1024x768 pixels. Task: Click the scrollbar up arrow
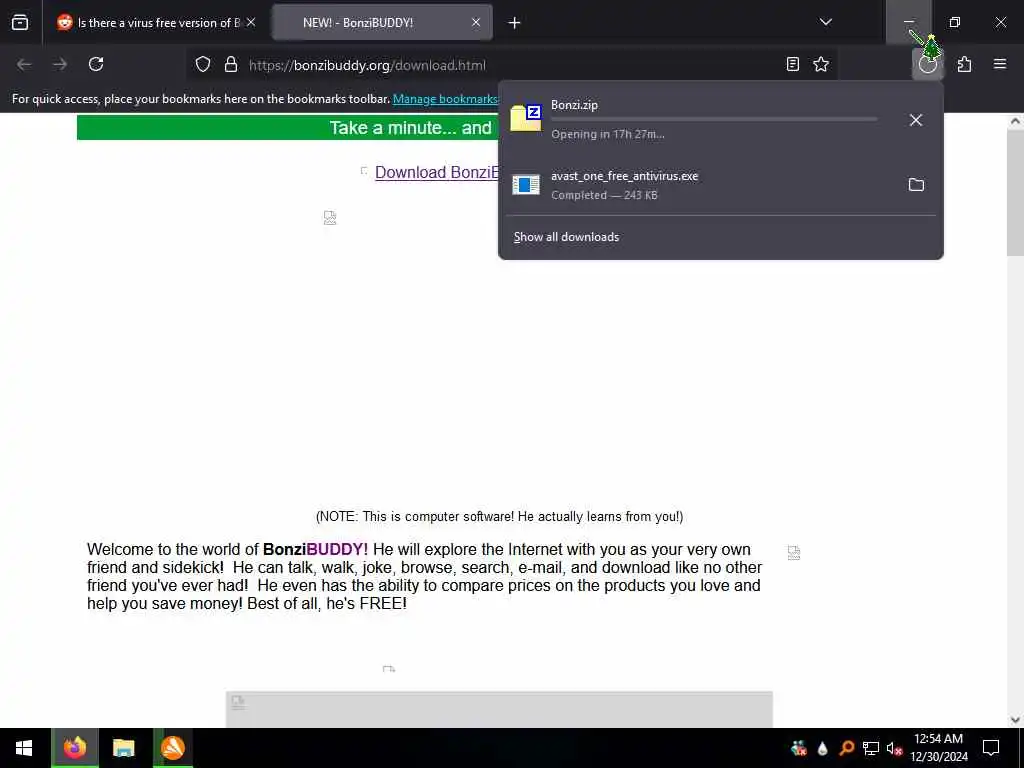(1015, 121)
